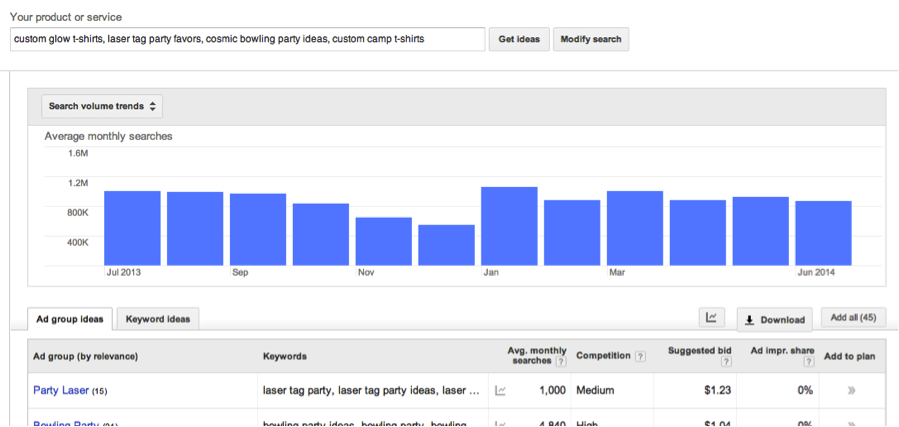This screenshot has height=427, width=899.
Task: Open the trend chart icon in Party Laser row
Action: tap(501, 390)
